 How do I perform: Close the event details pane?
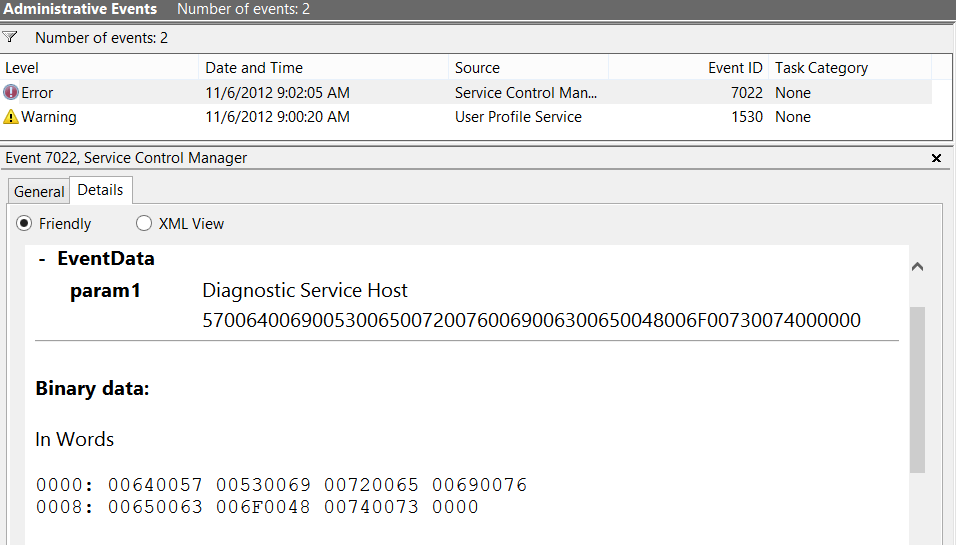(x=936, y=158)
